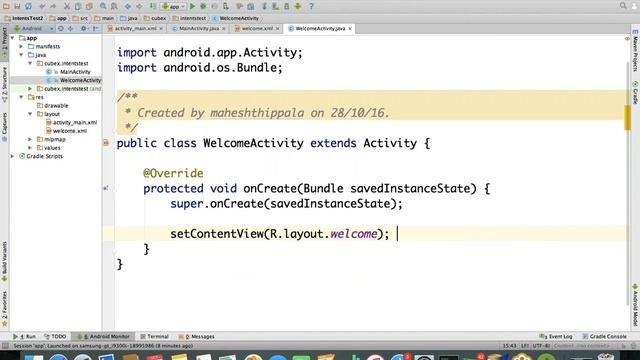Click the Sync Project with Gradle icon
The height and width of the screenshot is (360, 640).
click(x=264, y=6)
